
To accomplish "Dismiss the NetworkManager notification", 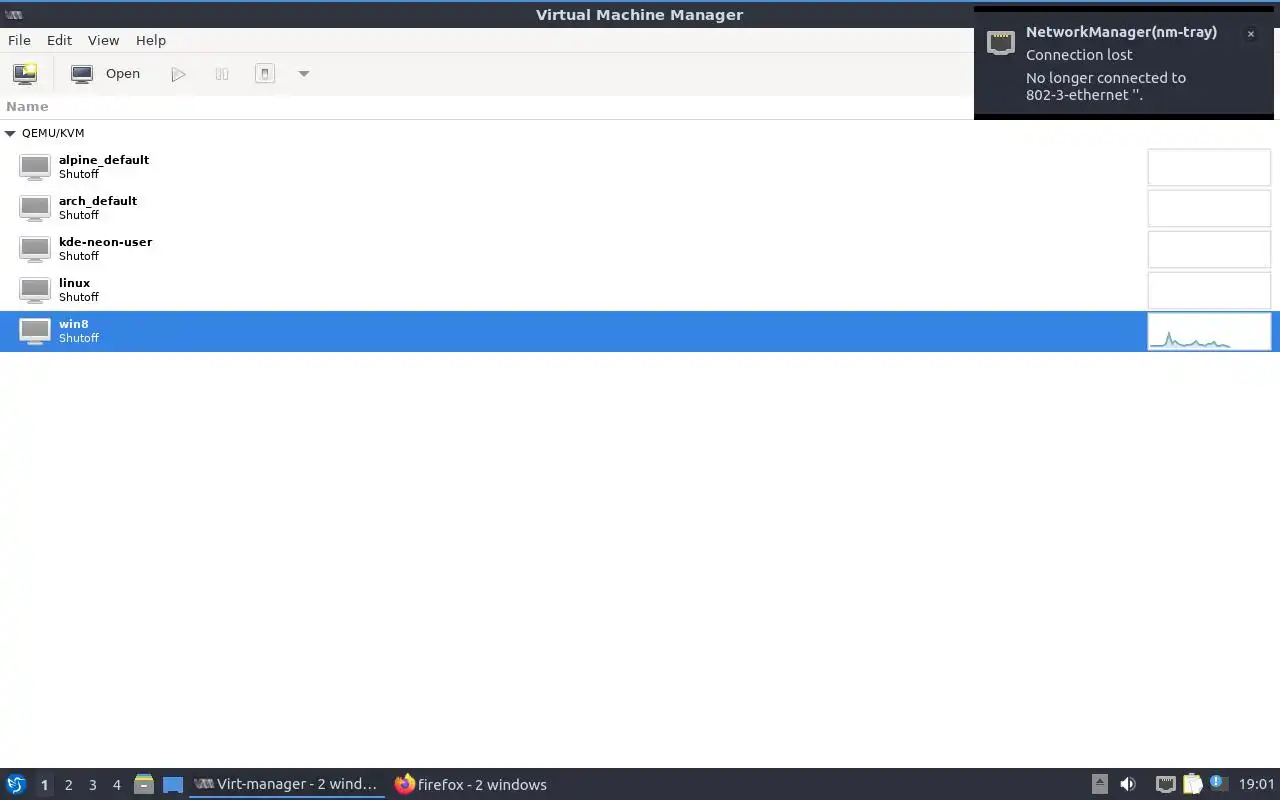I will 1250,34.
